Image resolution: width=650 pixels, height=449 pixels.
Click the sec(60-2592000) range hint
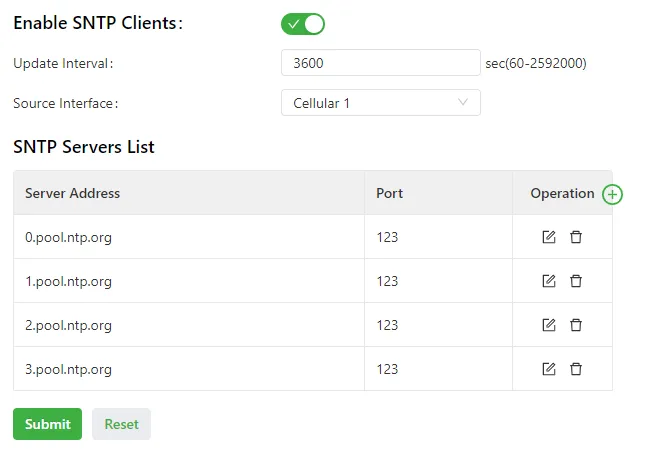click(x=536, y=63)
